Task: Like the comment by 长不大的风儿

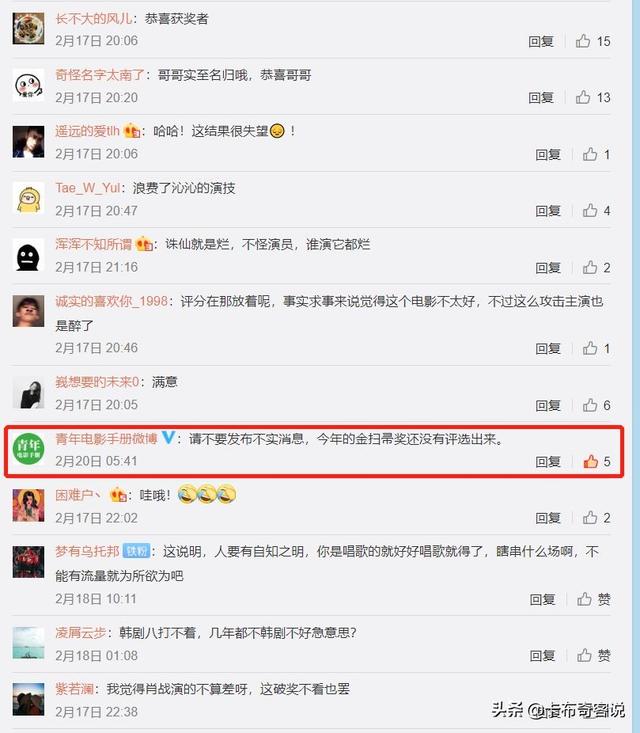Action: 582,41
